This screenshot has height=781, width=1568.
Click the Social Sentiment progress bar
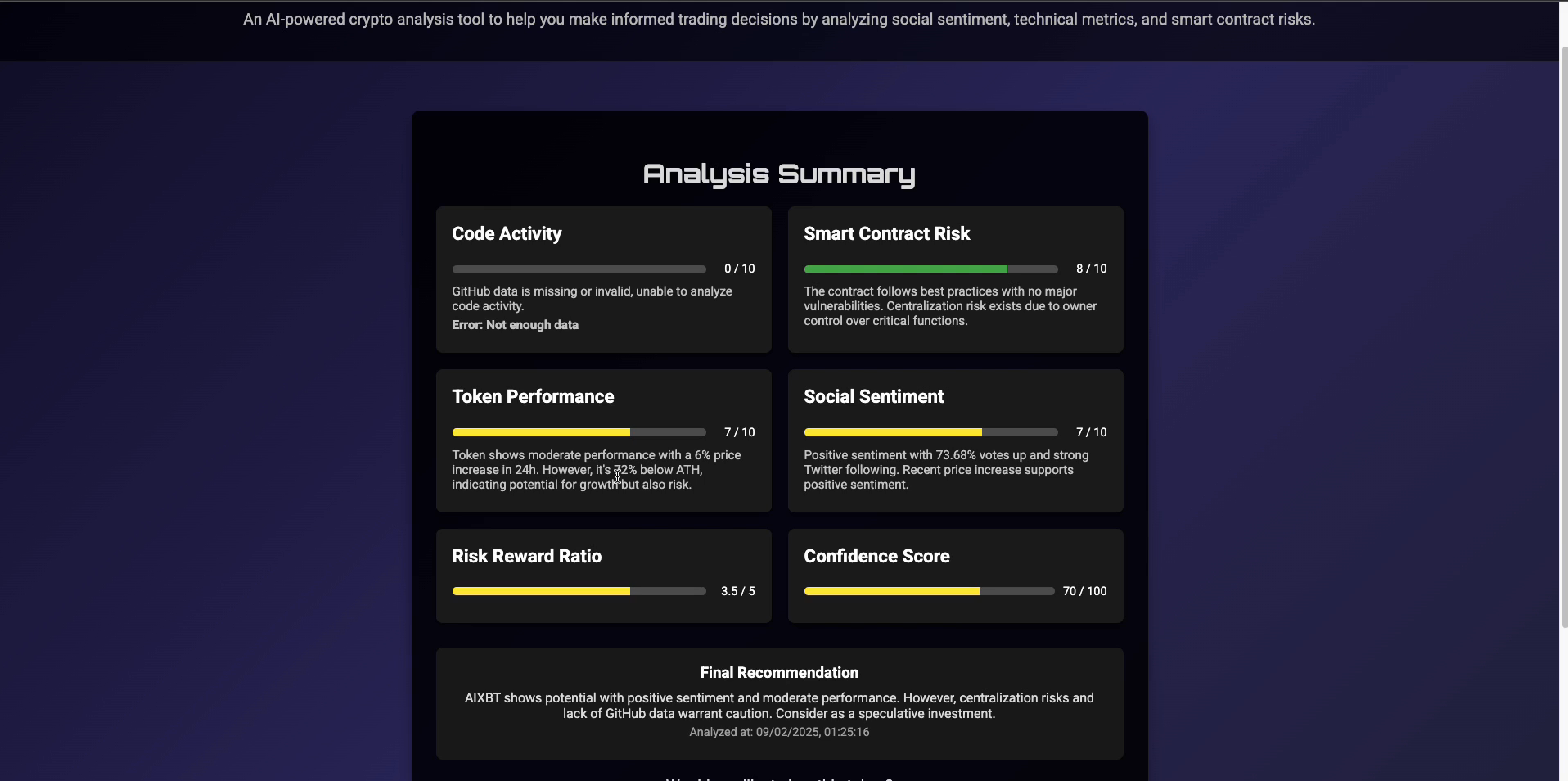coord(930,432)
